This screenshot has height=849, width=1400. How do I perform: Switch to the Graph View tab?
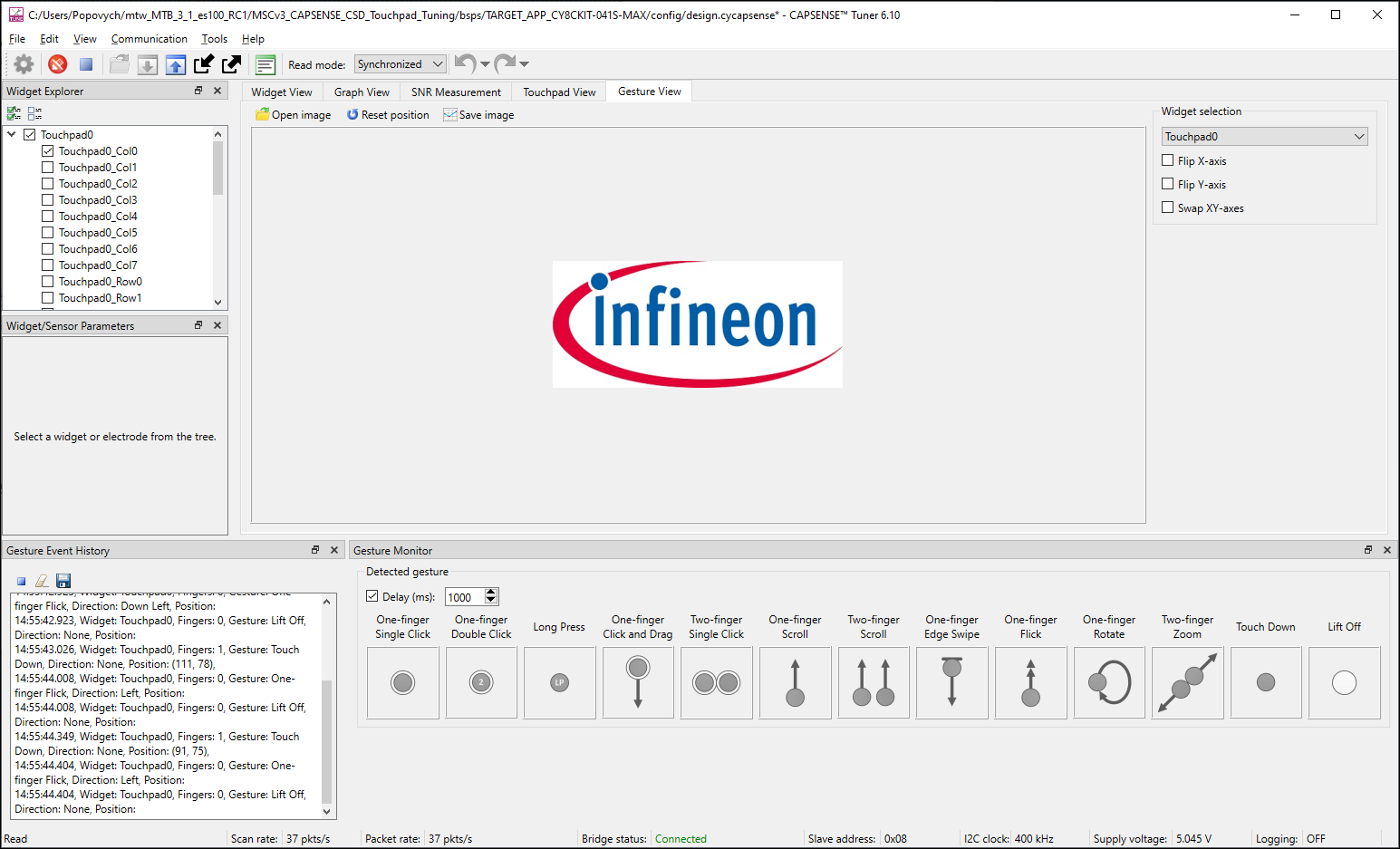[362, 92]
